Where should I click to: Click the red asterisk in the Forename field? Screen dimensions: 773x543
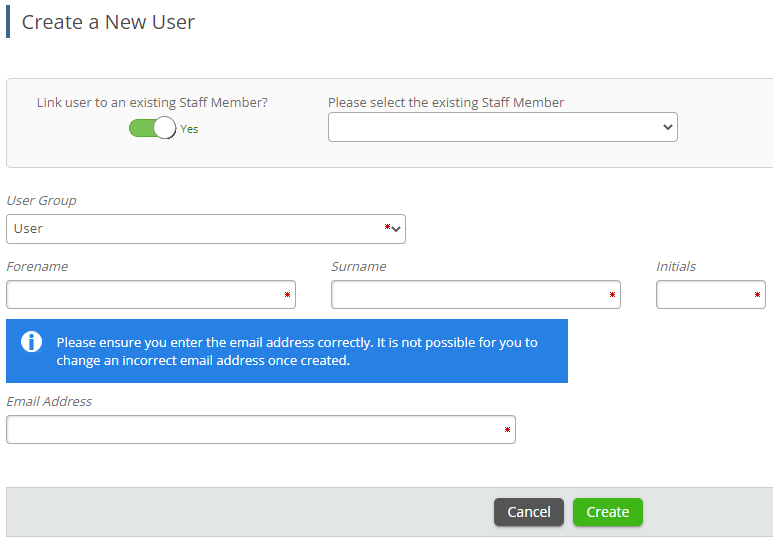pyautogui.click(x=288, y=295)
